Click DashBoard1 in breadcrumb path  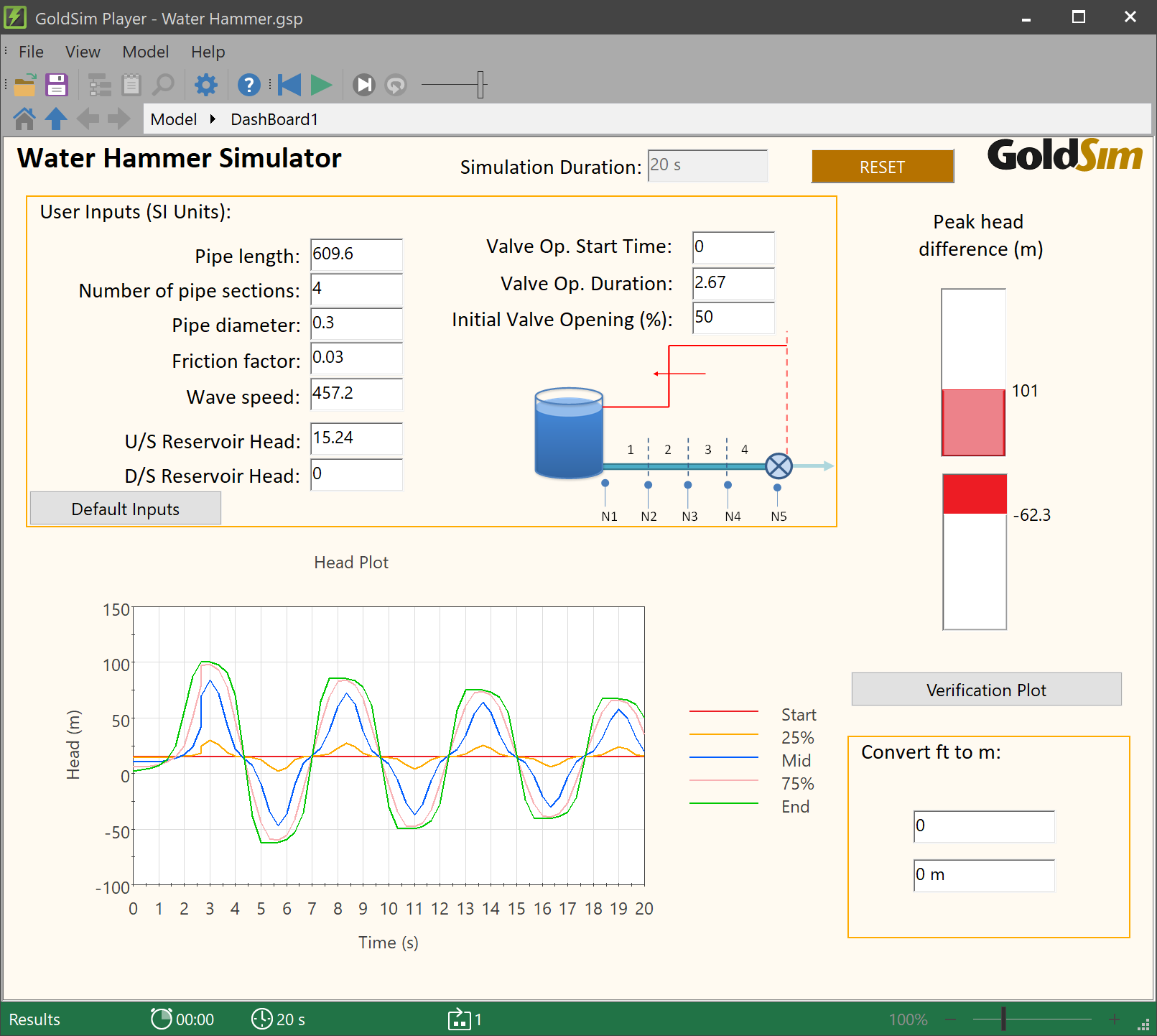[274, 119]
